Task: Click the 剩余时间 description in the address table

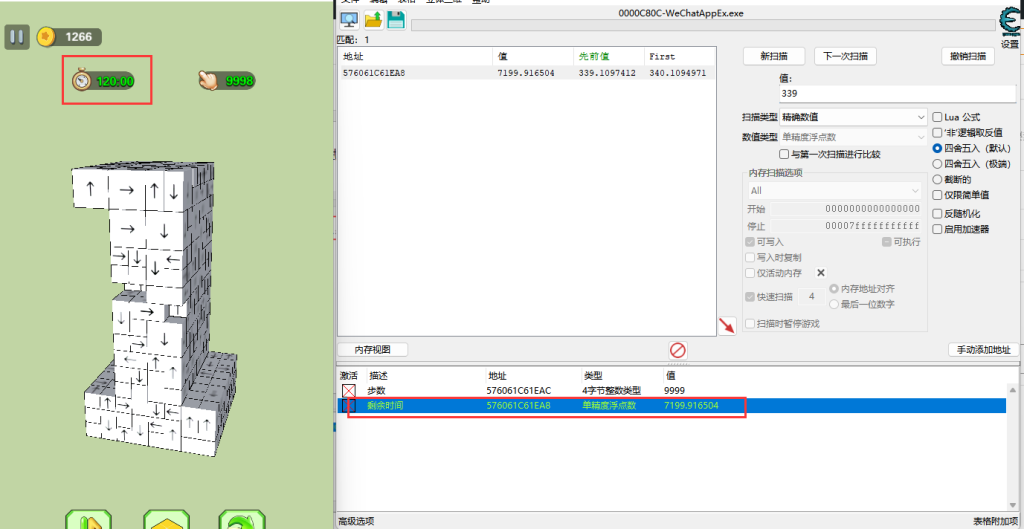Action: click(385, 406)
